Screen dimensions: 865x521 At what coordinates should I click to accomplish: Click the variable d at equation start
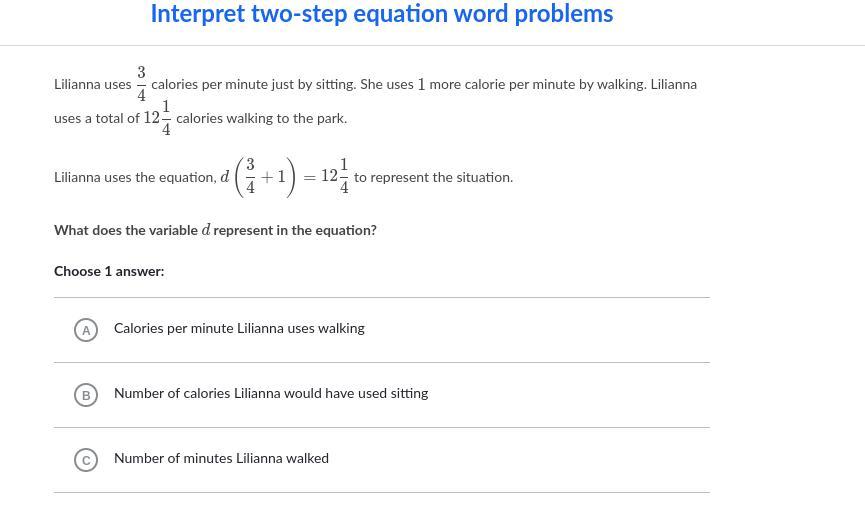pyautogui.click(x=225, y=177)
